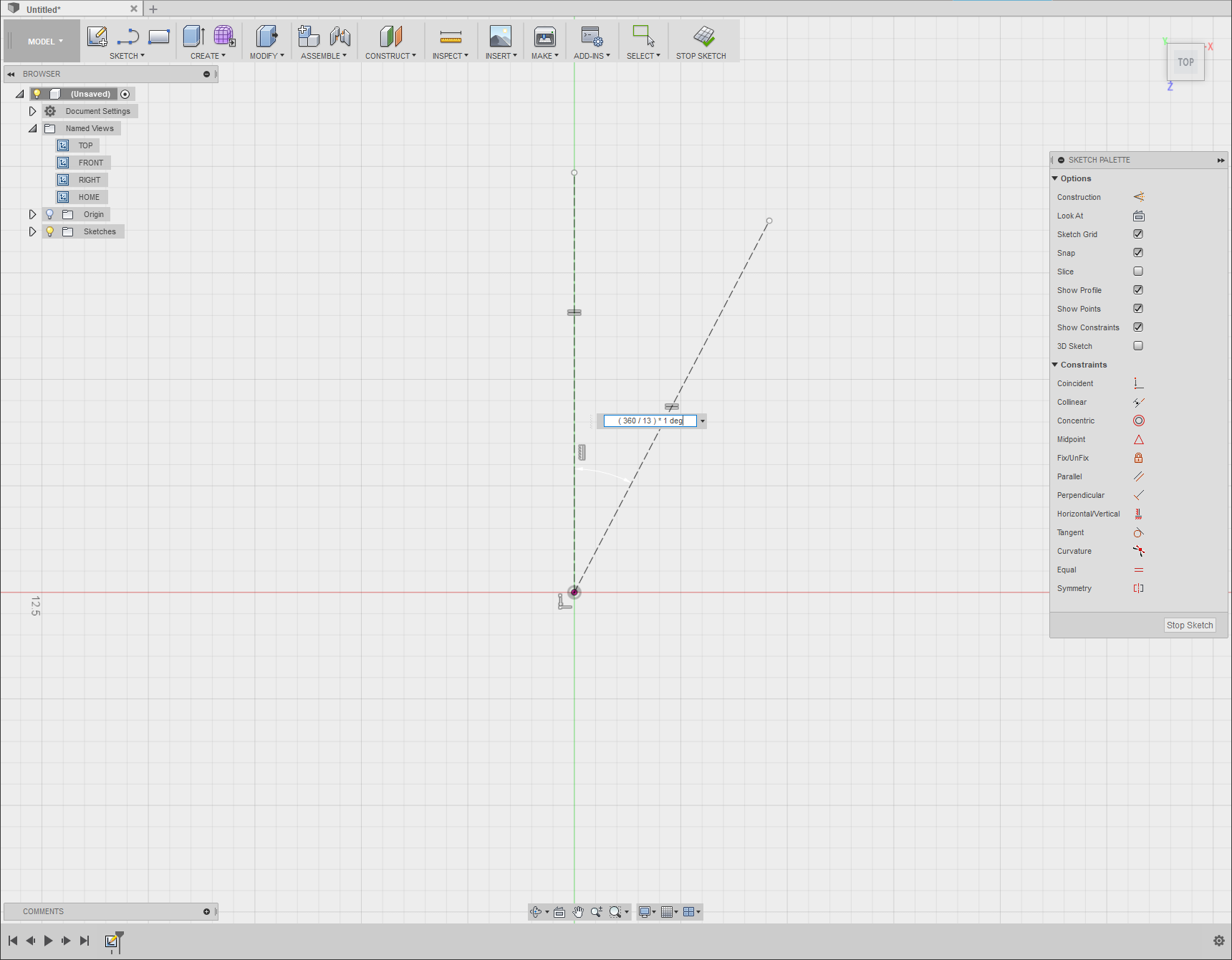
Task: Apply the Parallel constraint
Action: pyautogui.click(x=1138, y=476)
